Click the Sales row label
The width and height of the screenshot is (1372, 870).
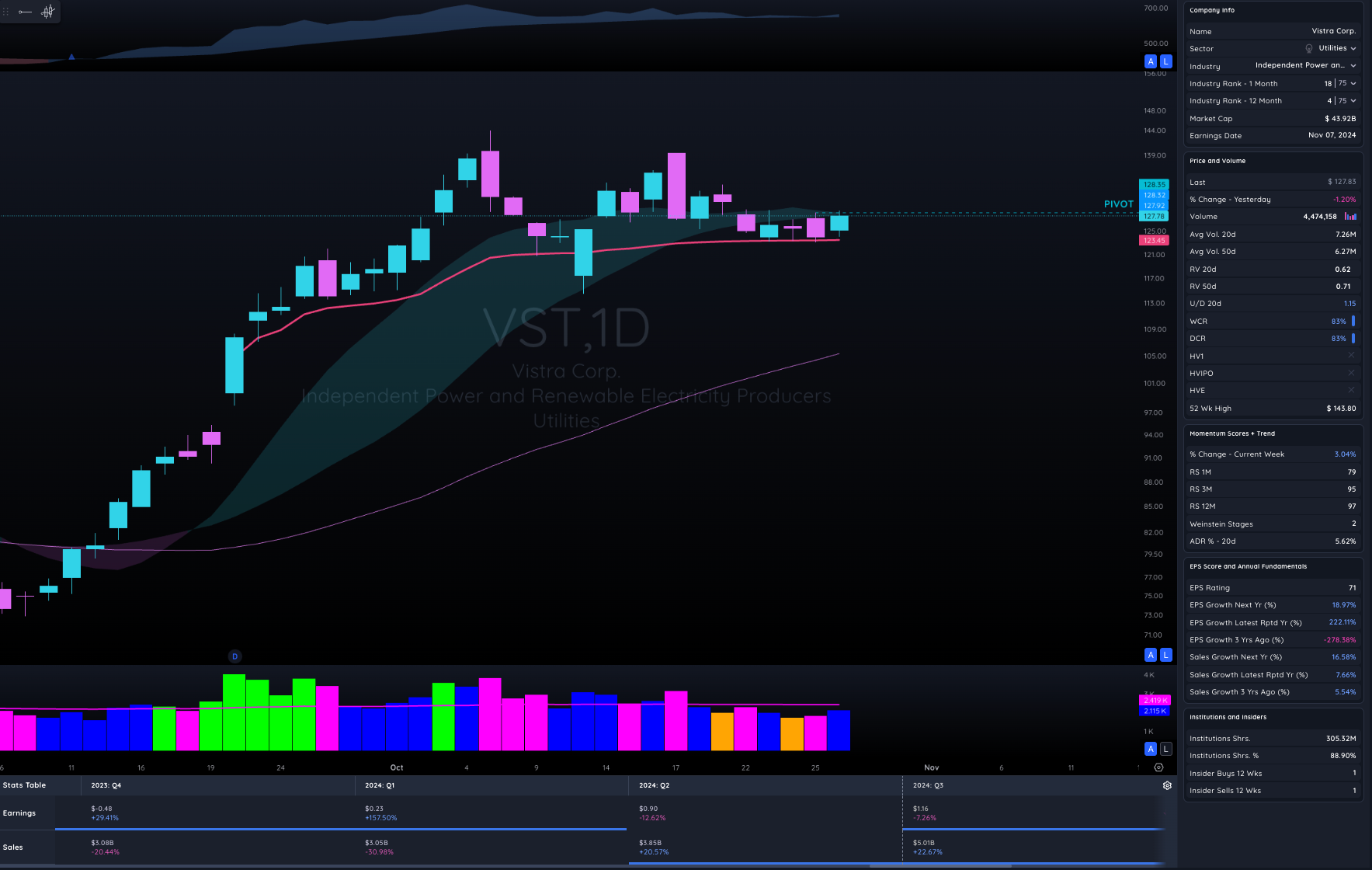(13, 847)
